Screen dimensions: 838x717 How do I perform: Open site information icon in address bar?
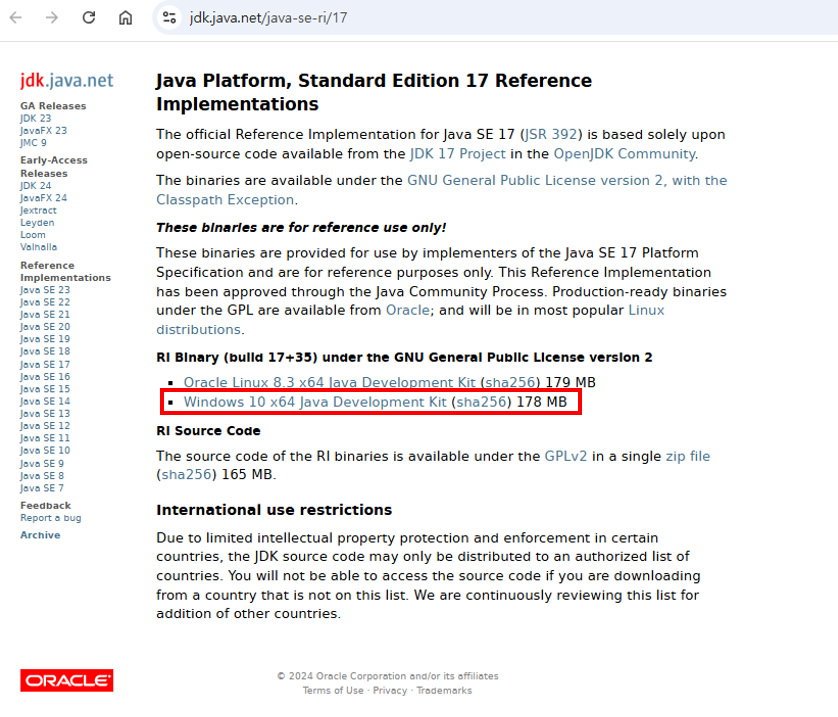(x=169, y=18)
